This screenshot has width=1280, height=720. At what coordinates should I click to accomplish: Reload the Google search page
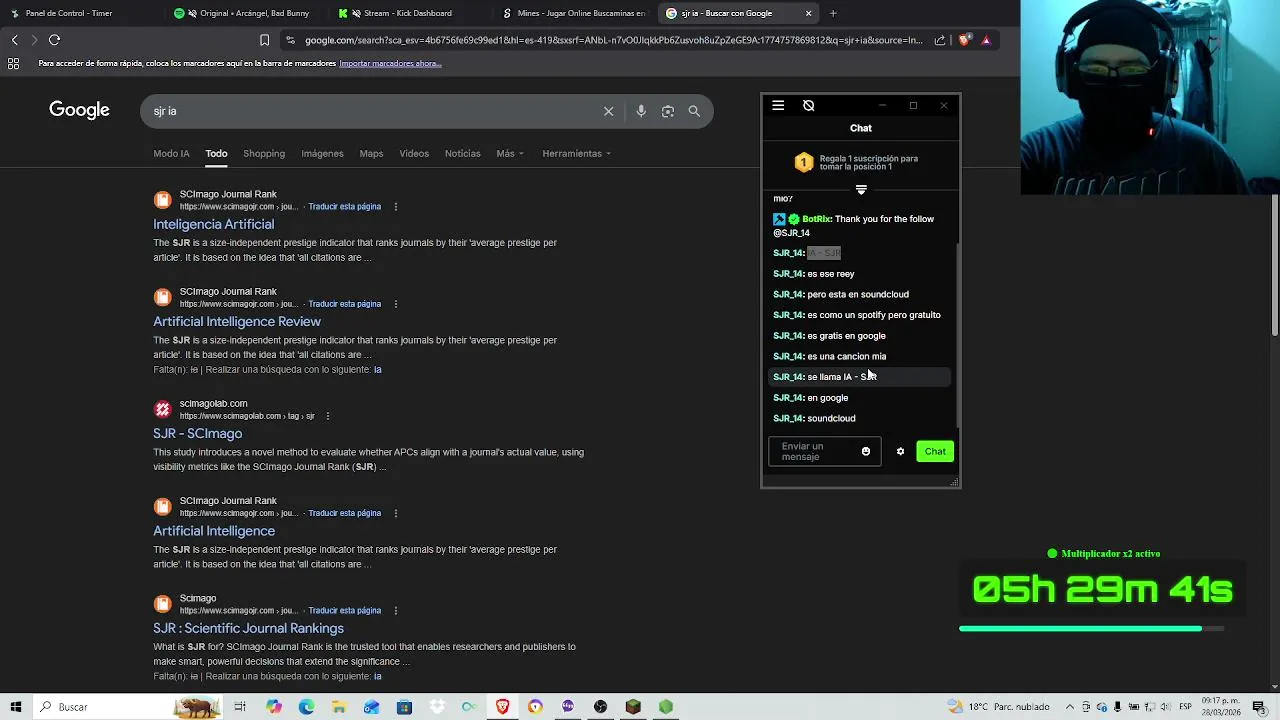pos(55,40)
